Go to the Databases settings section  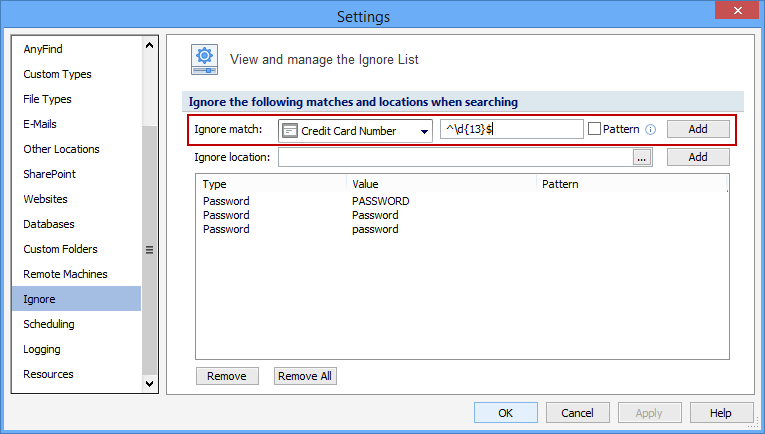click(49, 224)
